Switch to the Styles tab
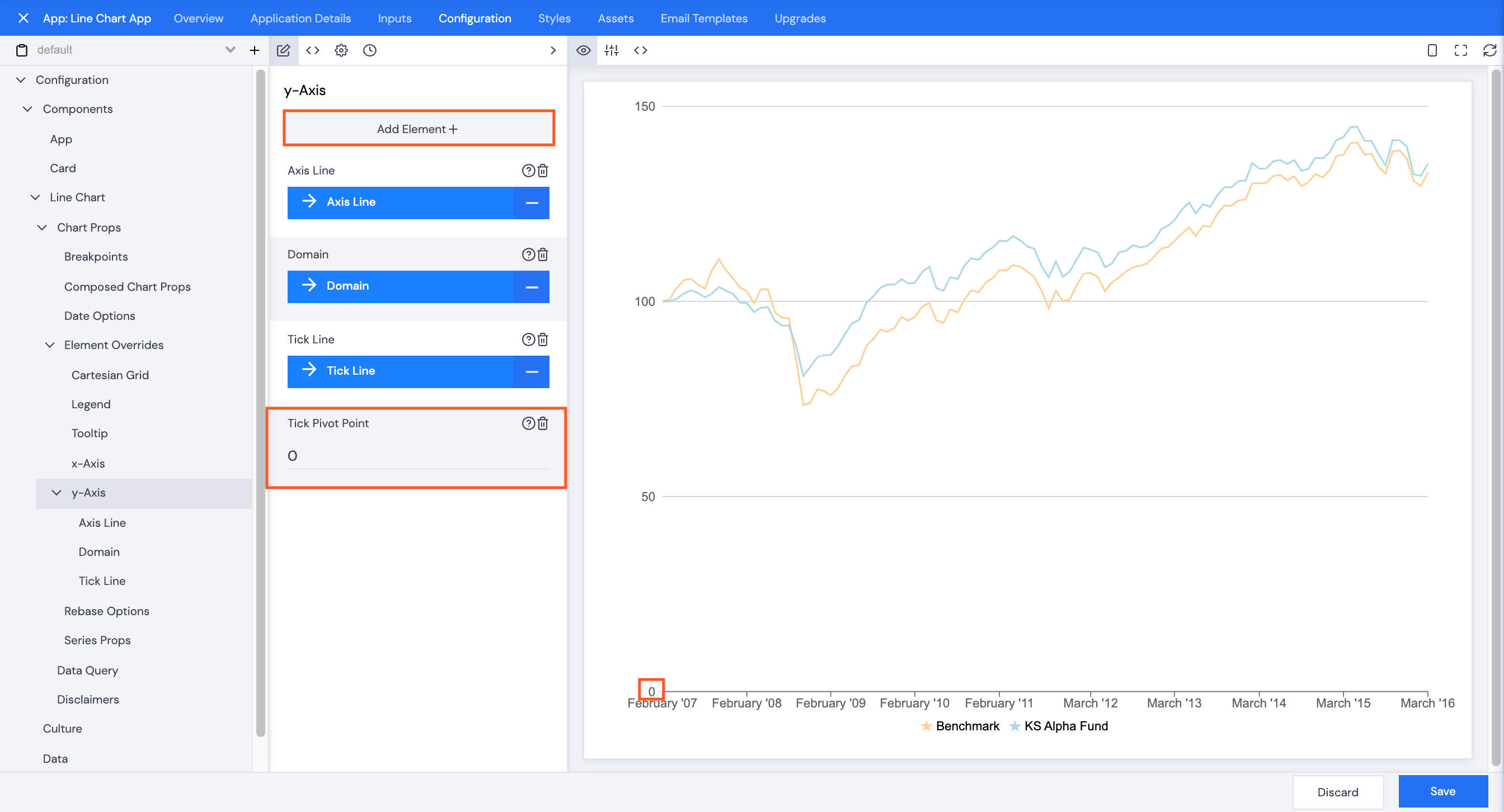 pyautogui.click(x=554, y=18)
